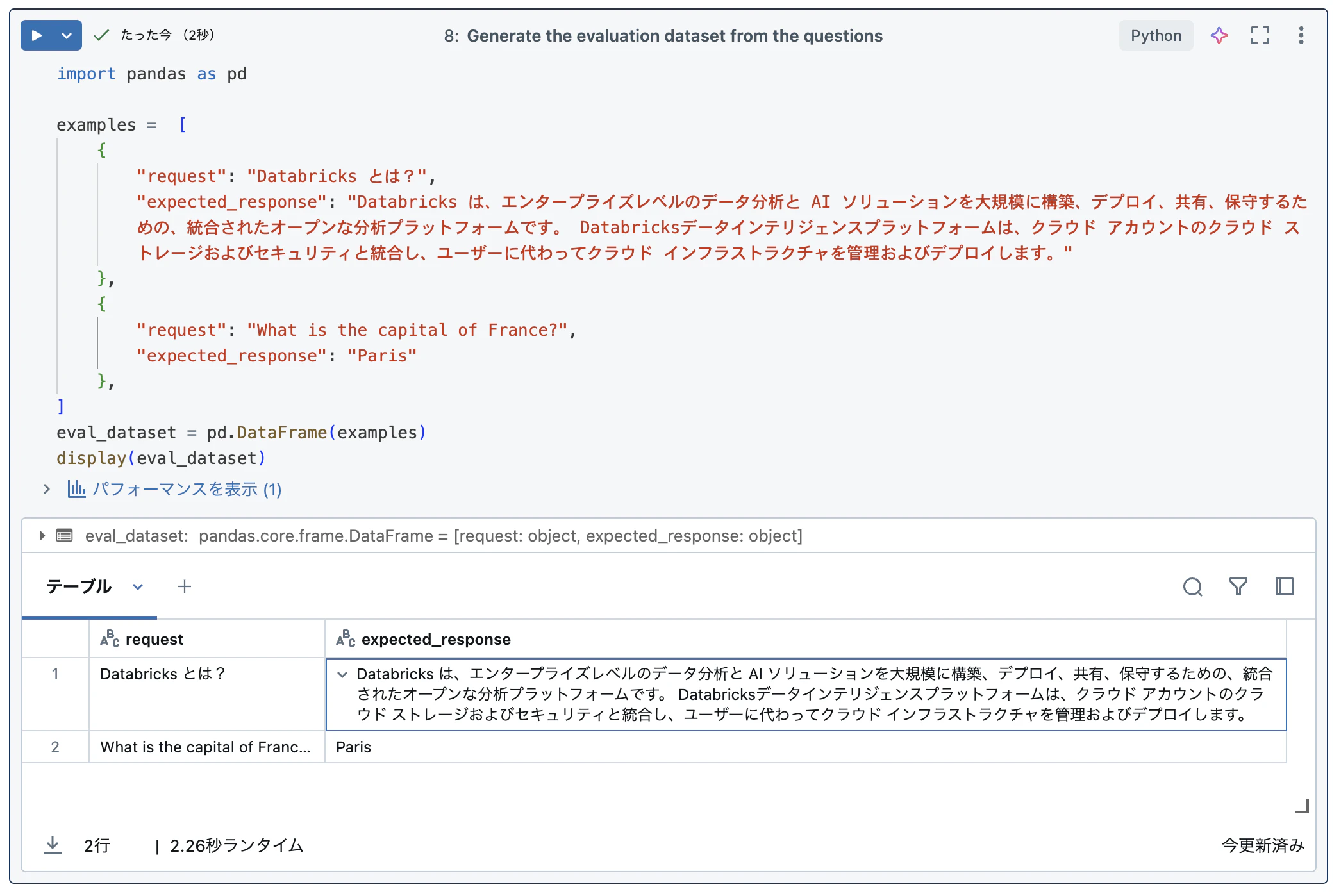Grab the output resize handle corner
Screen dimensions: 1341x896
click(x=1302, y=806)
